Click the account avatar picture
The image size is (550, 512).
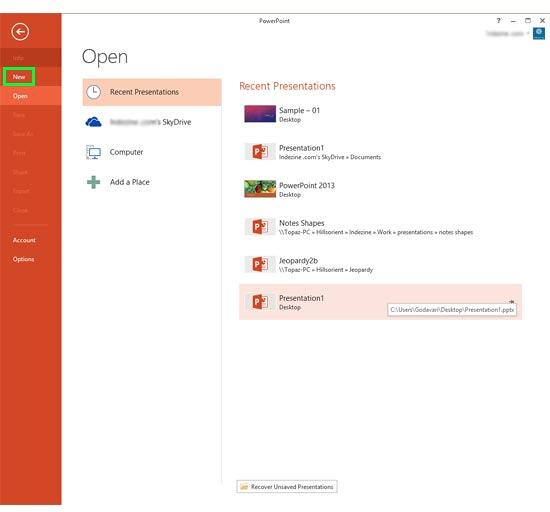539,34
